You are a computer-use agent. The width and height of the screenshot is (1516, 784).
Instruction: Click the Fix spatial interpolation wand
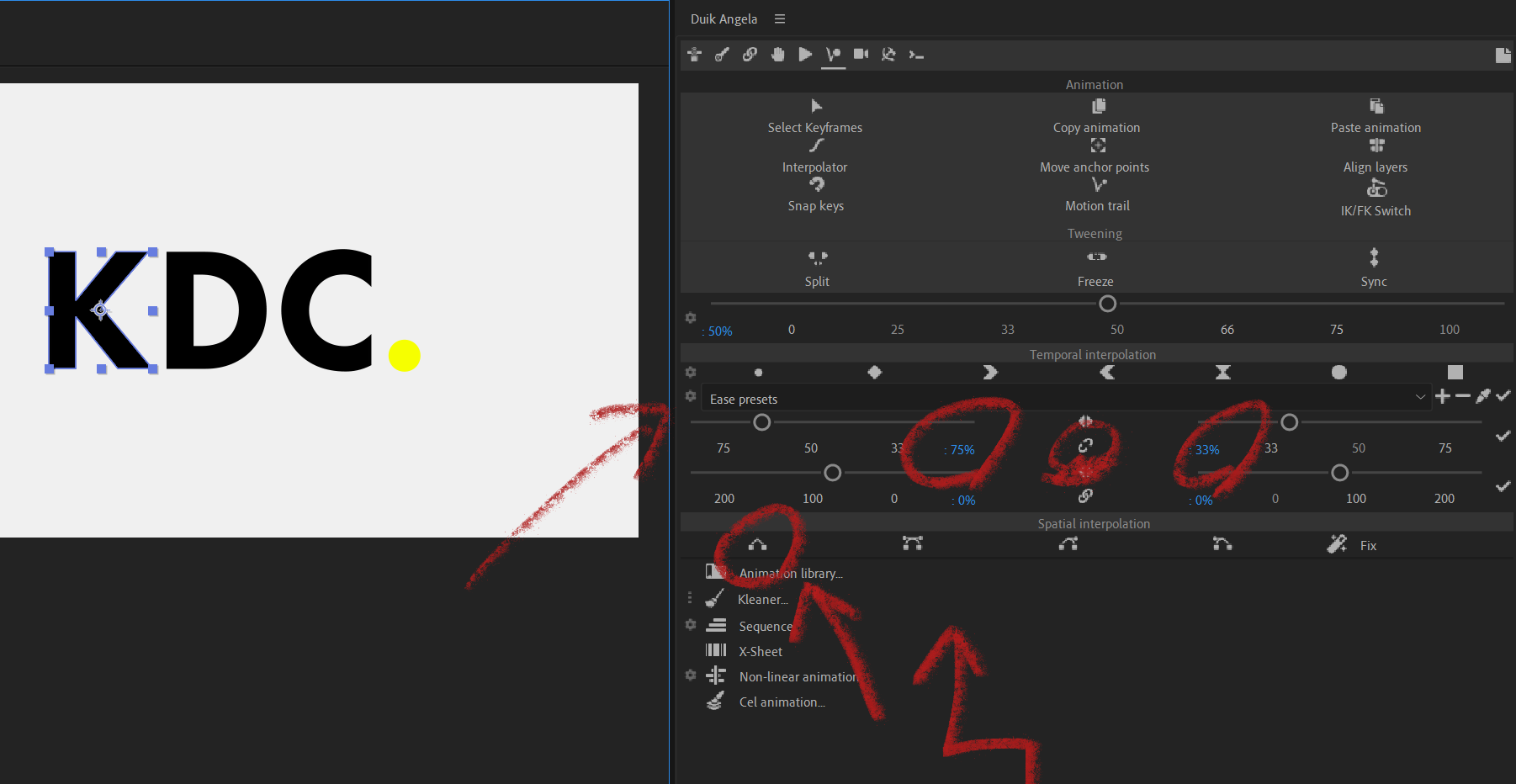click(x=1337, y=545)
